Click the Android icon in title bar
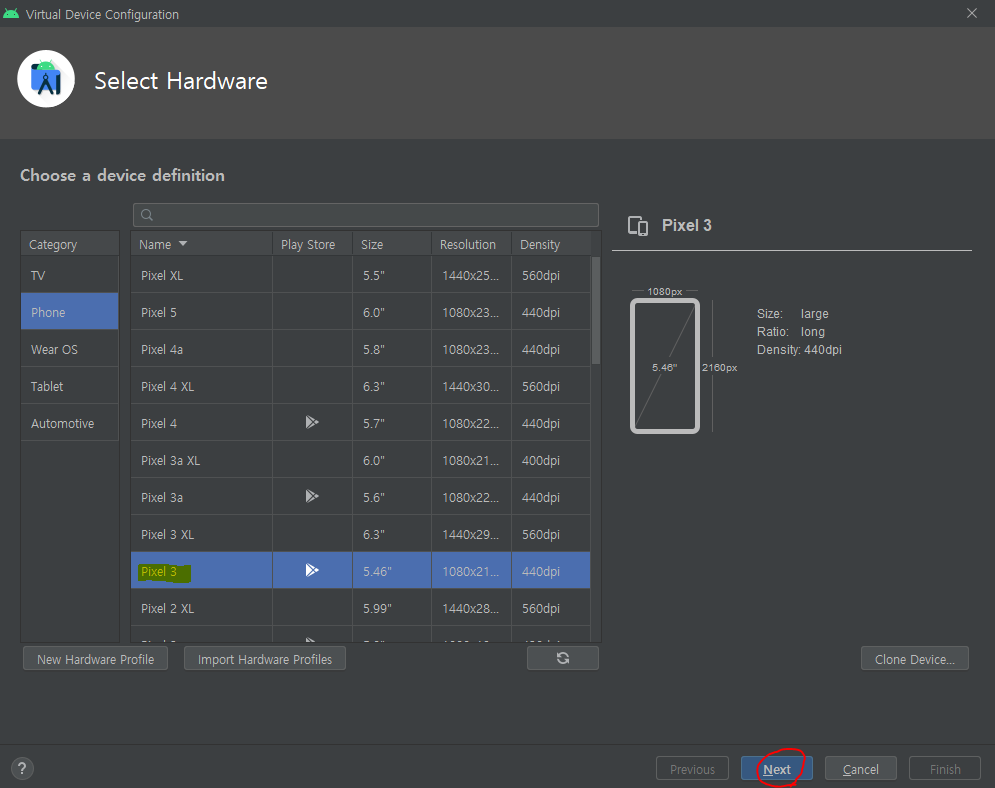Screen dimensions: 995x788 11,13
